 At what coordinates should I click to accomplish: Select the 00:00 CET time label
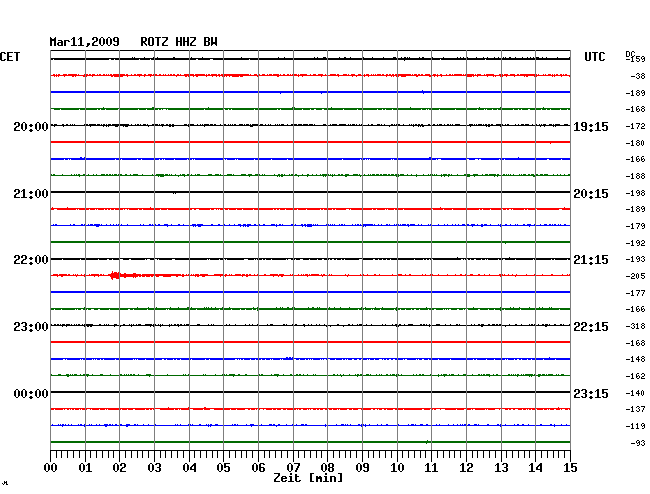tap(31, 393)
